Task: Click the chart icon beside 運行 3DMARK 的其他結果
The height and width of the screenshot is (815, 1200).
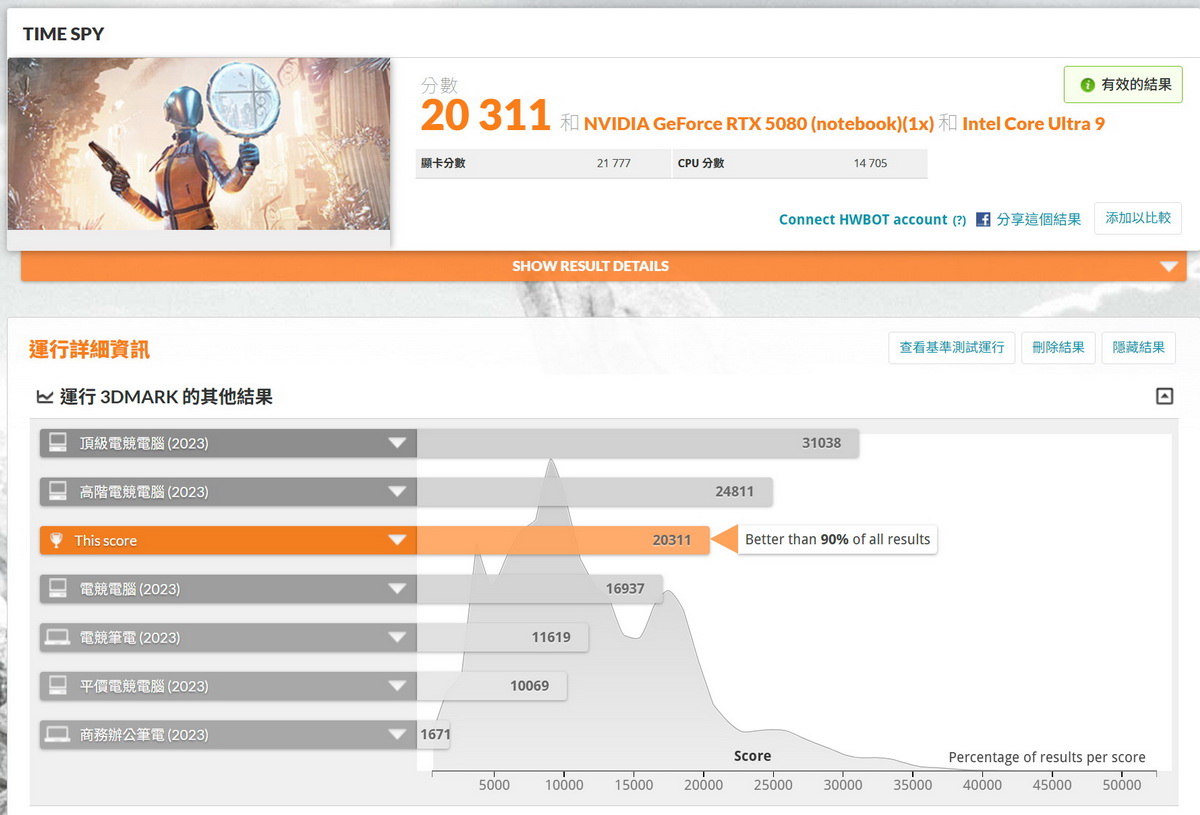Action: pyautogui.click(x=45, y=397)
